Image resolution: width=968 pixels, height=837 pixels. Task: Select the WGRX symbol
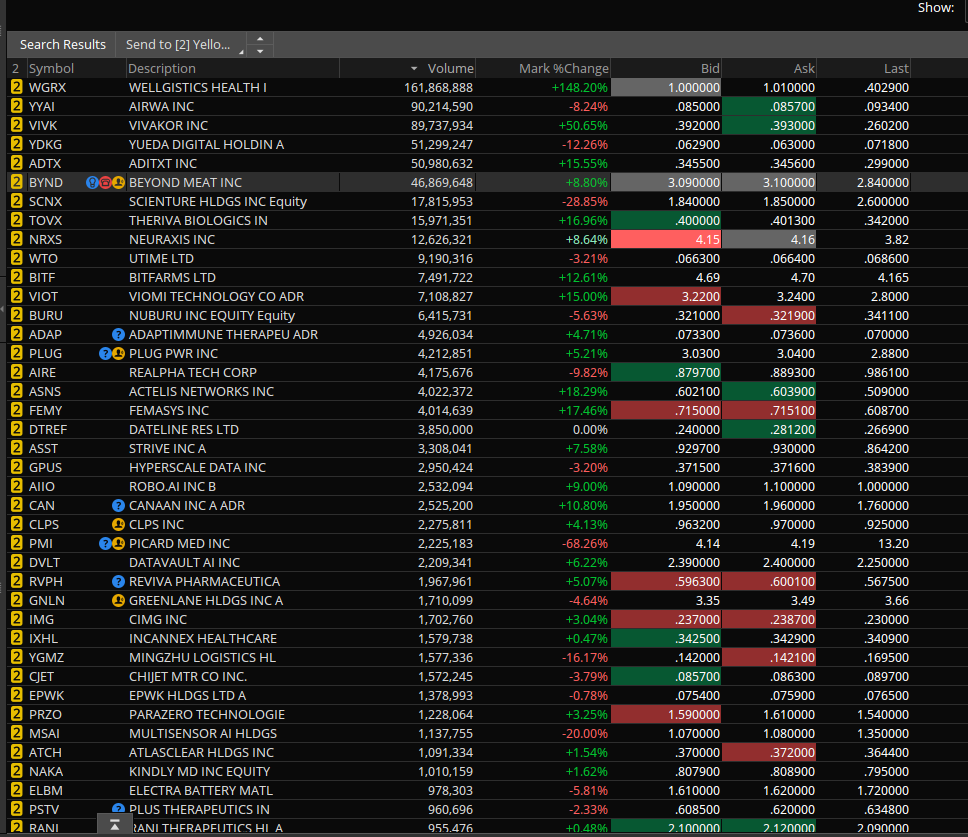pyautogui.click(x=48, y=88)
